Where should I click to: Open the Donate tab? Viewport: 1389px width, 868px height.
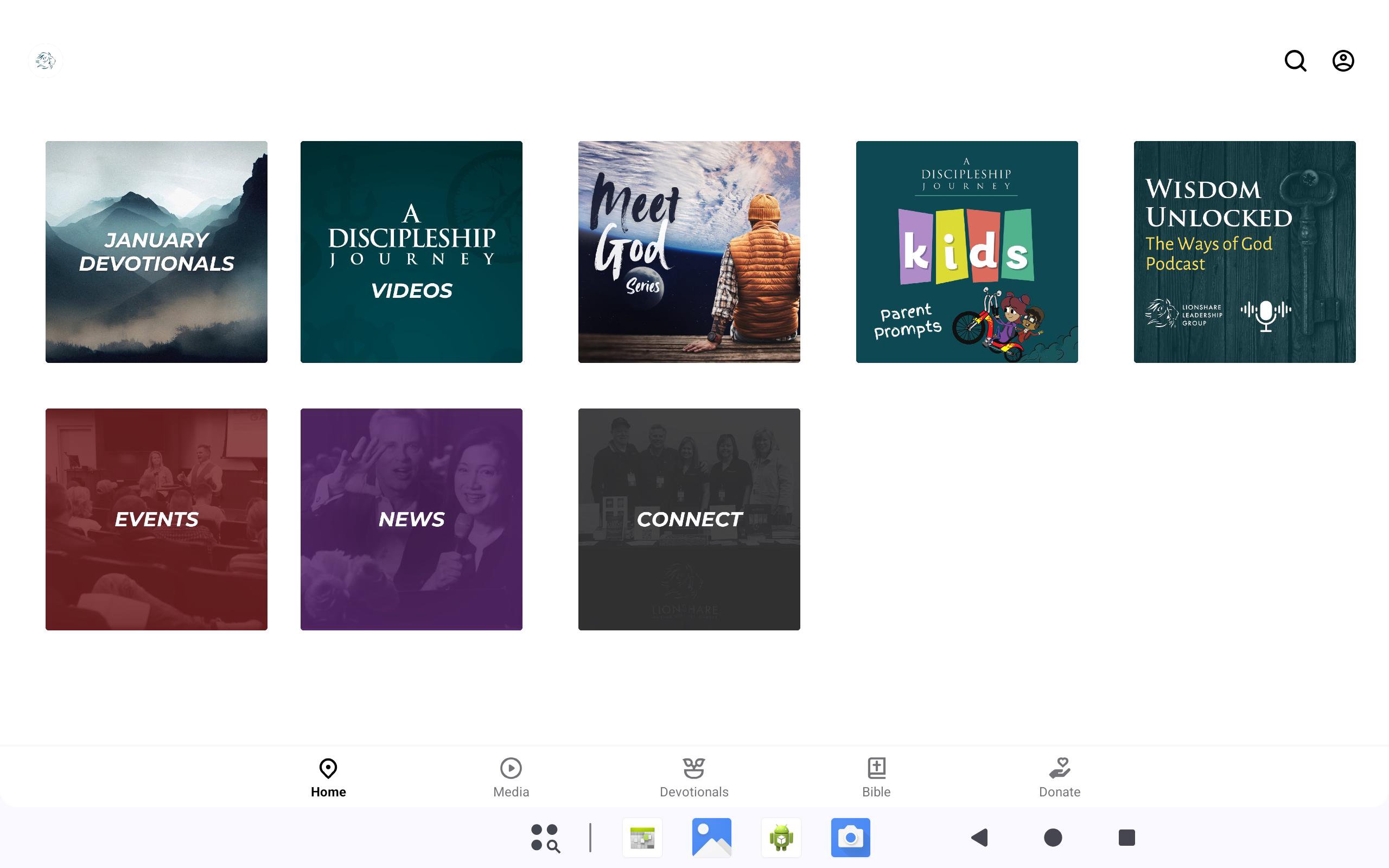(x=1059, y=777)
